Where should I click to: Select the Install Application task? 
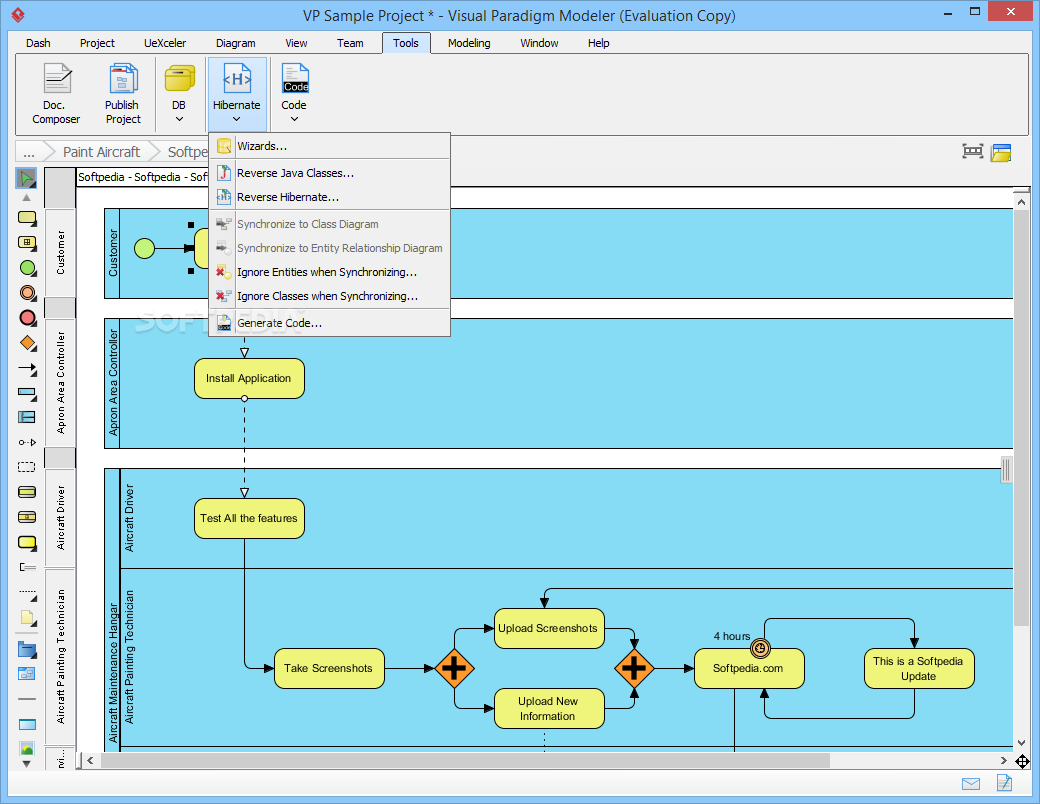point(249,379)
